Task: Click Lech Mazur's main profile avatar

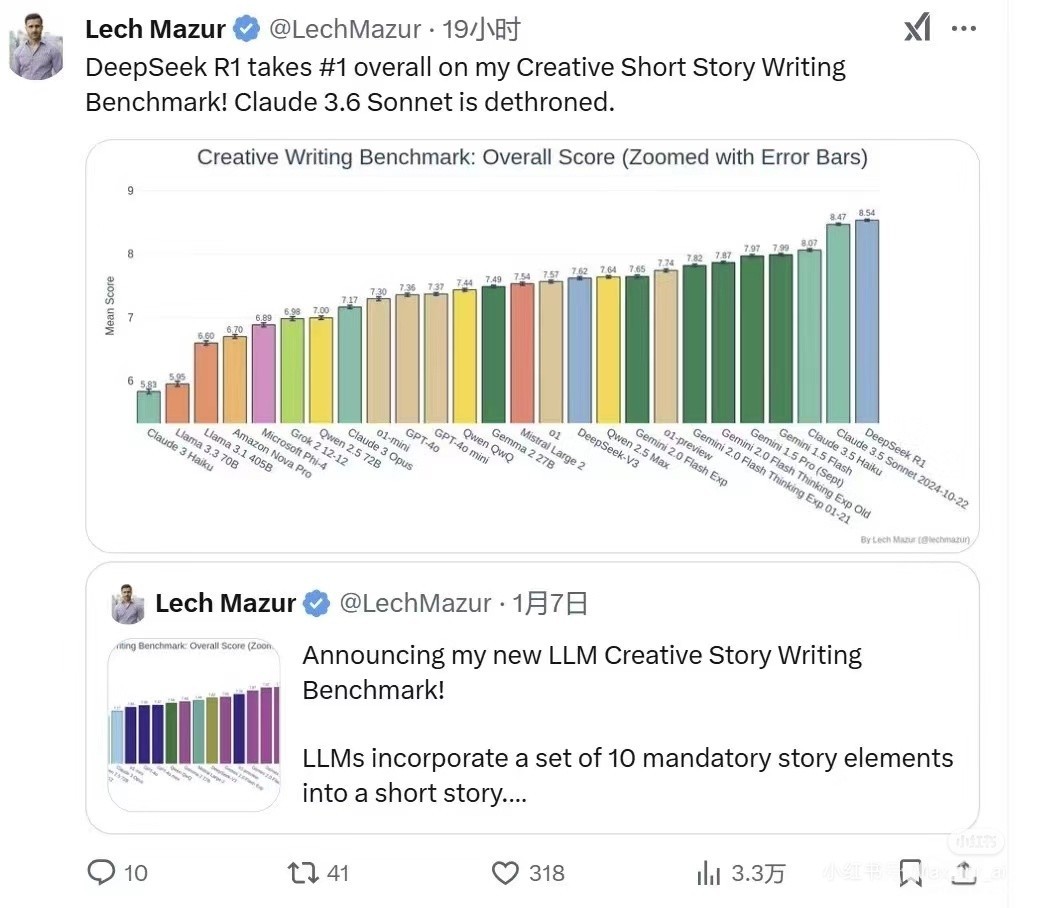Action: tap(36, 46)
